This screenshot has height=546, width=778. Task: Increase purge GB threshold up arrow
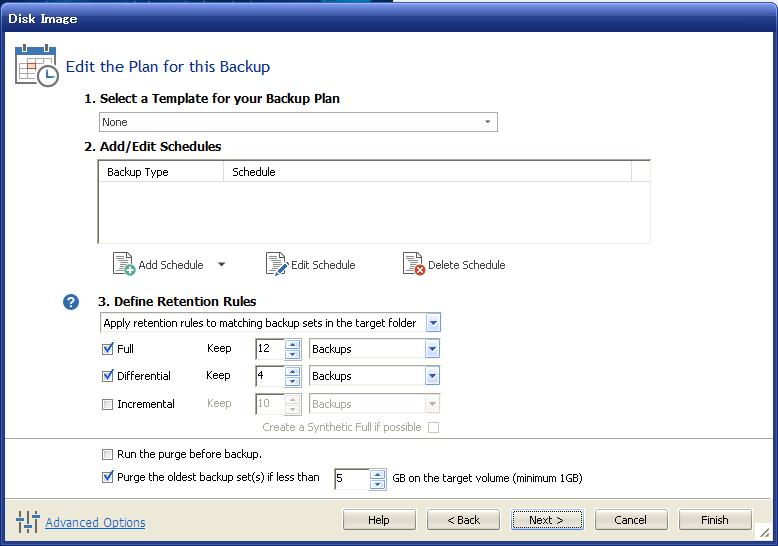click(378, 474)
